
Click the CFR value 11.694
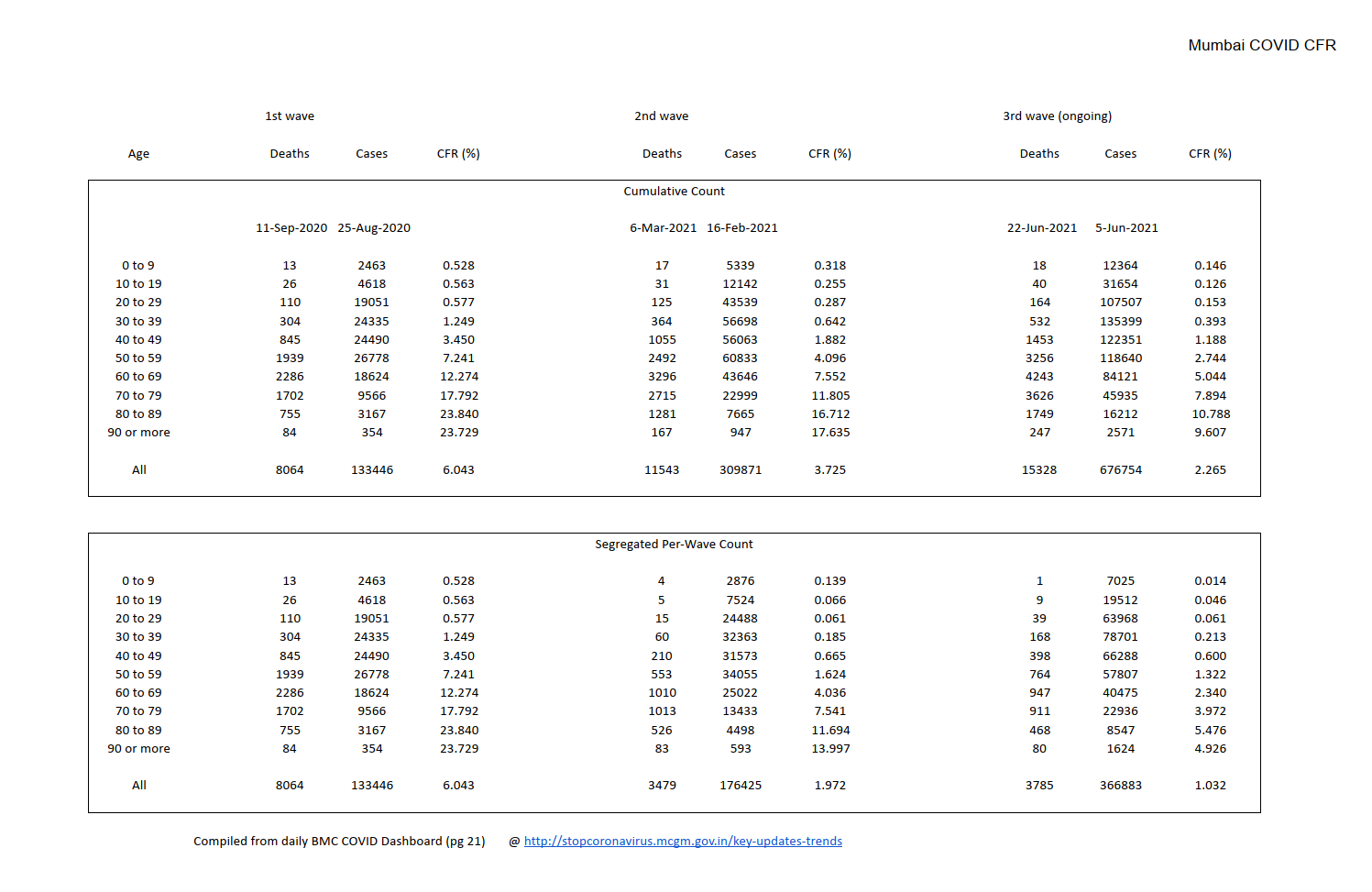(x=830, y=731)
